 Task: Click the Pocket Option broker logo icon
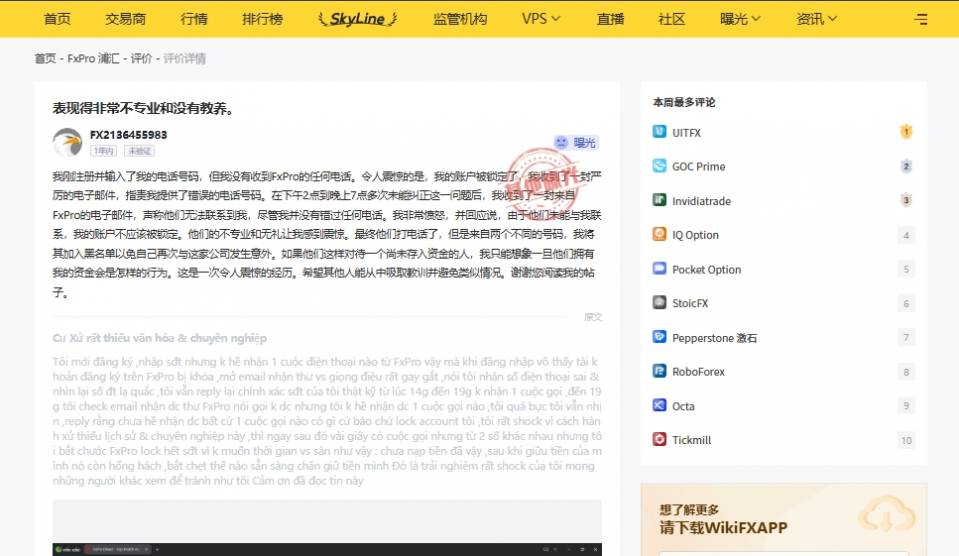click(x=659, y=269)
